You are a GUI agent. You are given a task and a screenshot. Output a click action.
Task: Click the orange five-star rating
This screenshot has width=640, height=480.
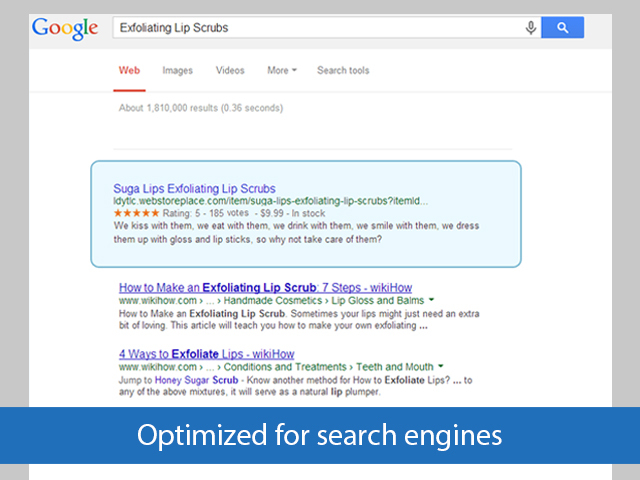136,213
